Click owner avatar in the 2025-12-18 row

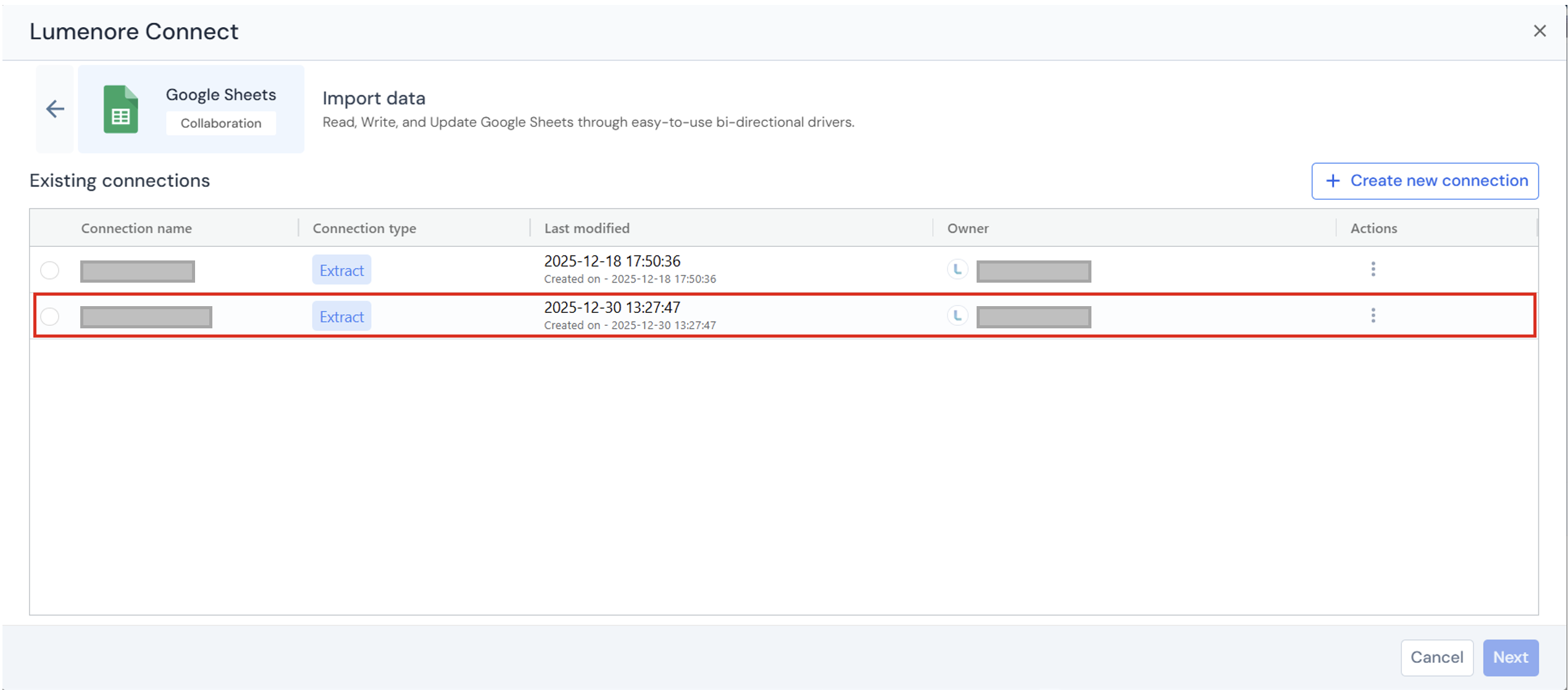[x=957, y=269]
